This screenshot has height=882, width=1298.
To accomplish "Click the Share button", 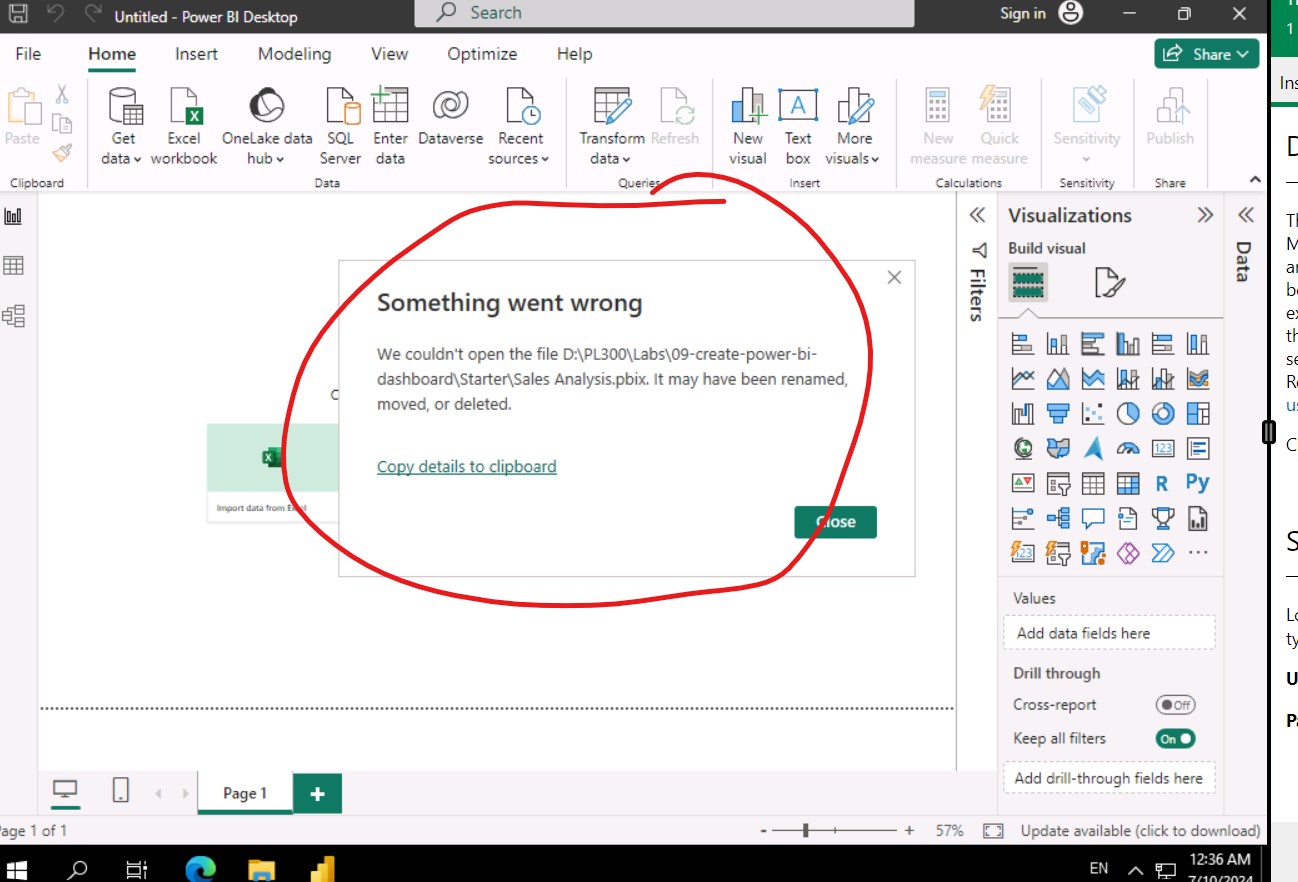I will (x=1206, y=54).
